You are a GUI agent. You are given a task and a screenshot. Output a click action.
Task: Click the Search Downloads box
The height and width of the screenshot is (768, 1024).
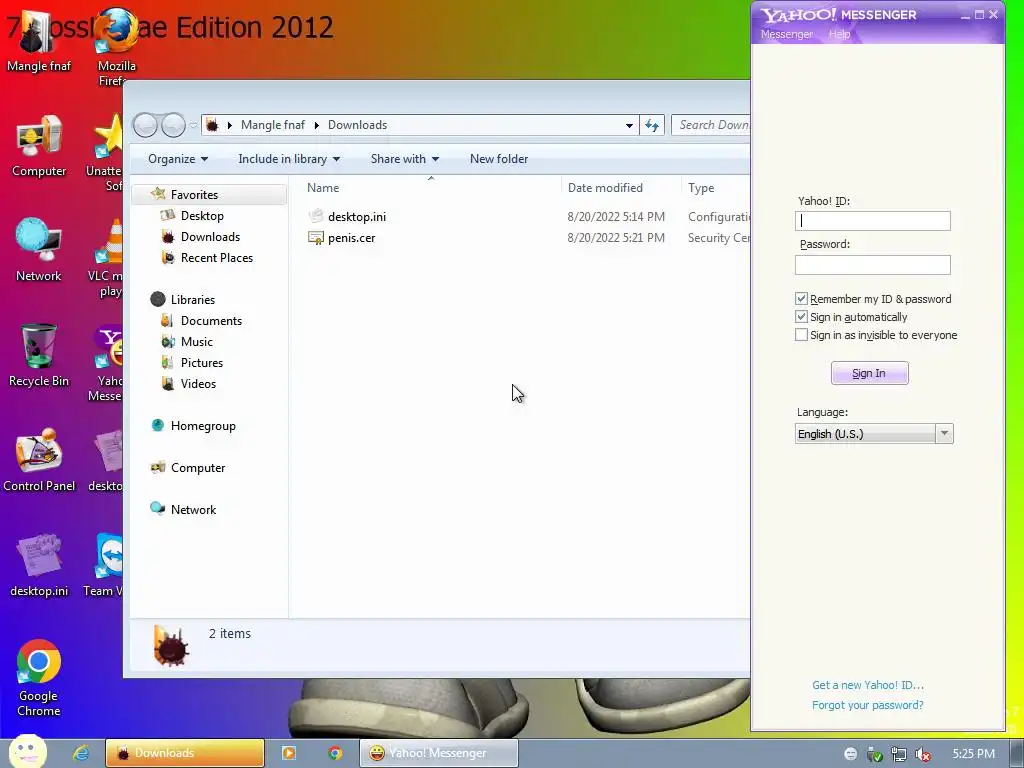(711, 125)
